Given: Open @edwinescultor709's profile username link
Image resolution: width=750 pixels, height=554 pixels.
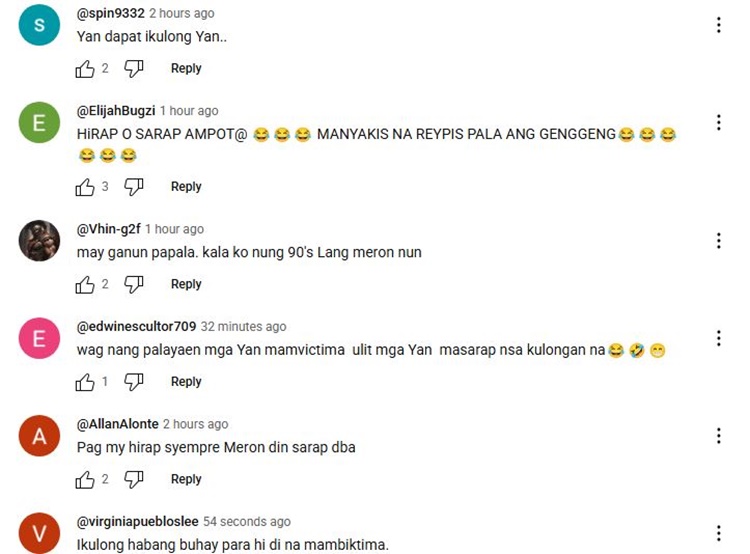Looking at the screenshot, I should click(136, 326).
